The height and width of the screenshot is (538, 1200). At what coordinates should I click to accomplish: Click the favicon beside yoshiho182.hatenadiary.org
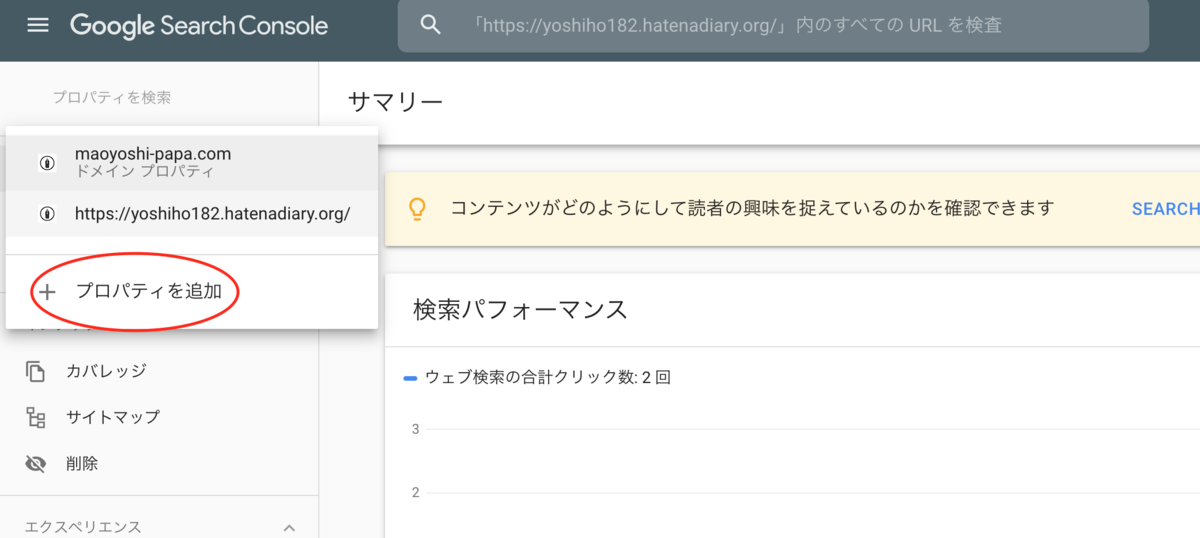click(x=47, y=214)
